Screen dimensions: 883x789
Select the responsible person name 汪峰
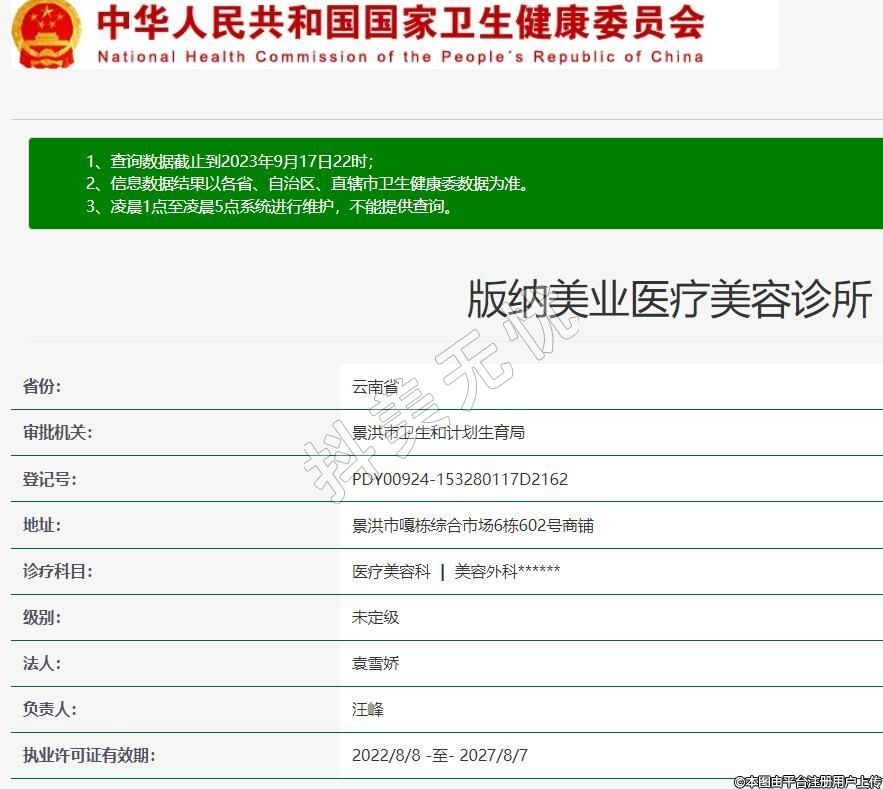[x=367, y=709]
